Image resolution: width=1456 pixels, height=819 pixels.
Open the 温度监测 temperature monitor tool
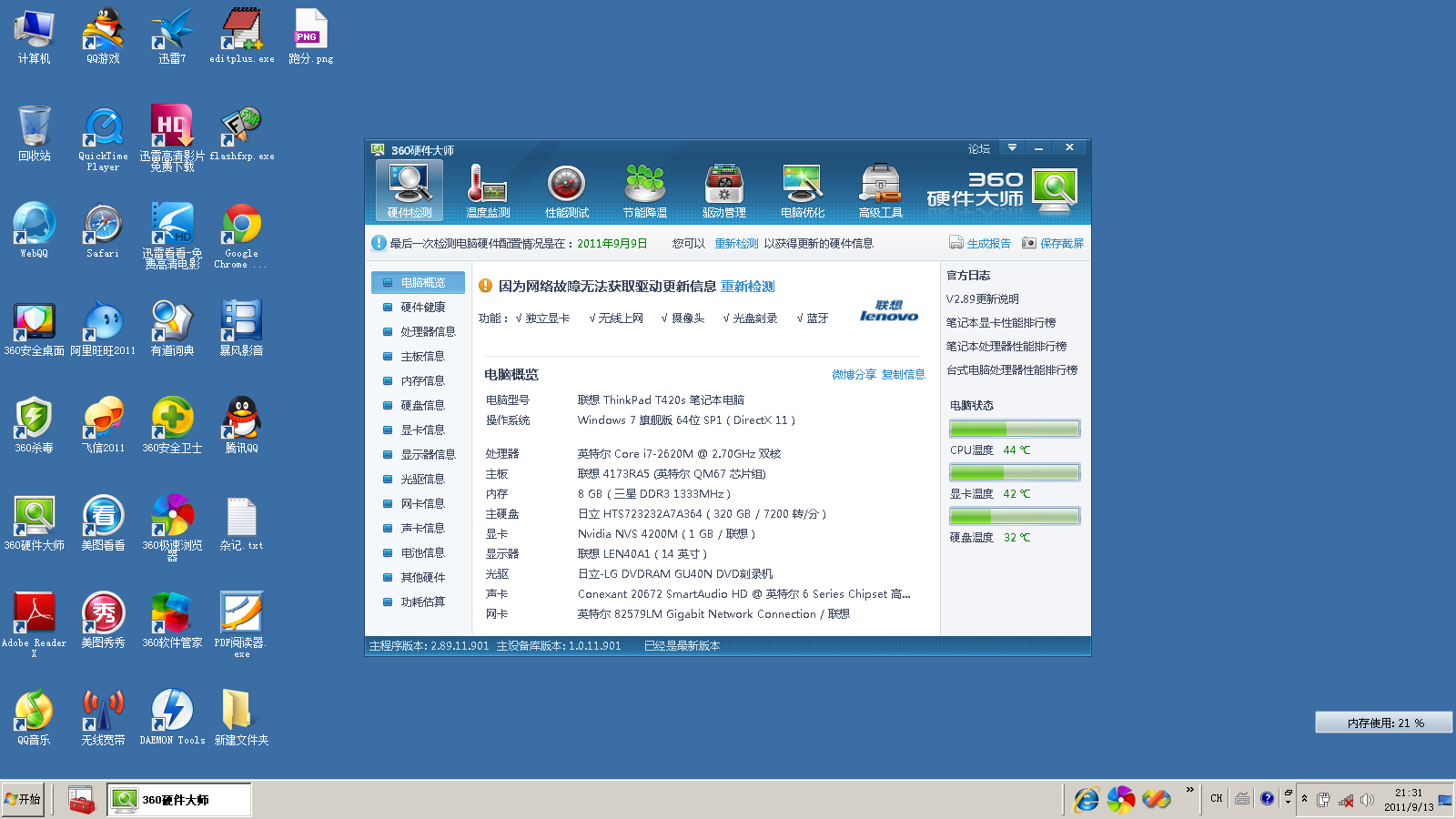point(488,191)
